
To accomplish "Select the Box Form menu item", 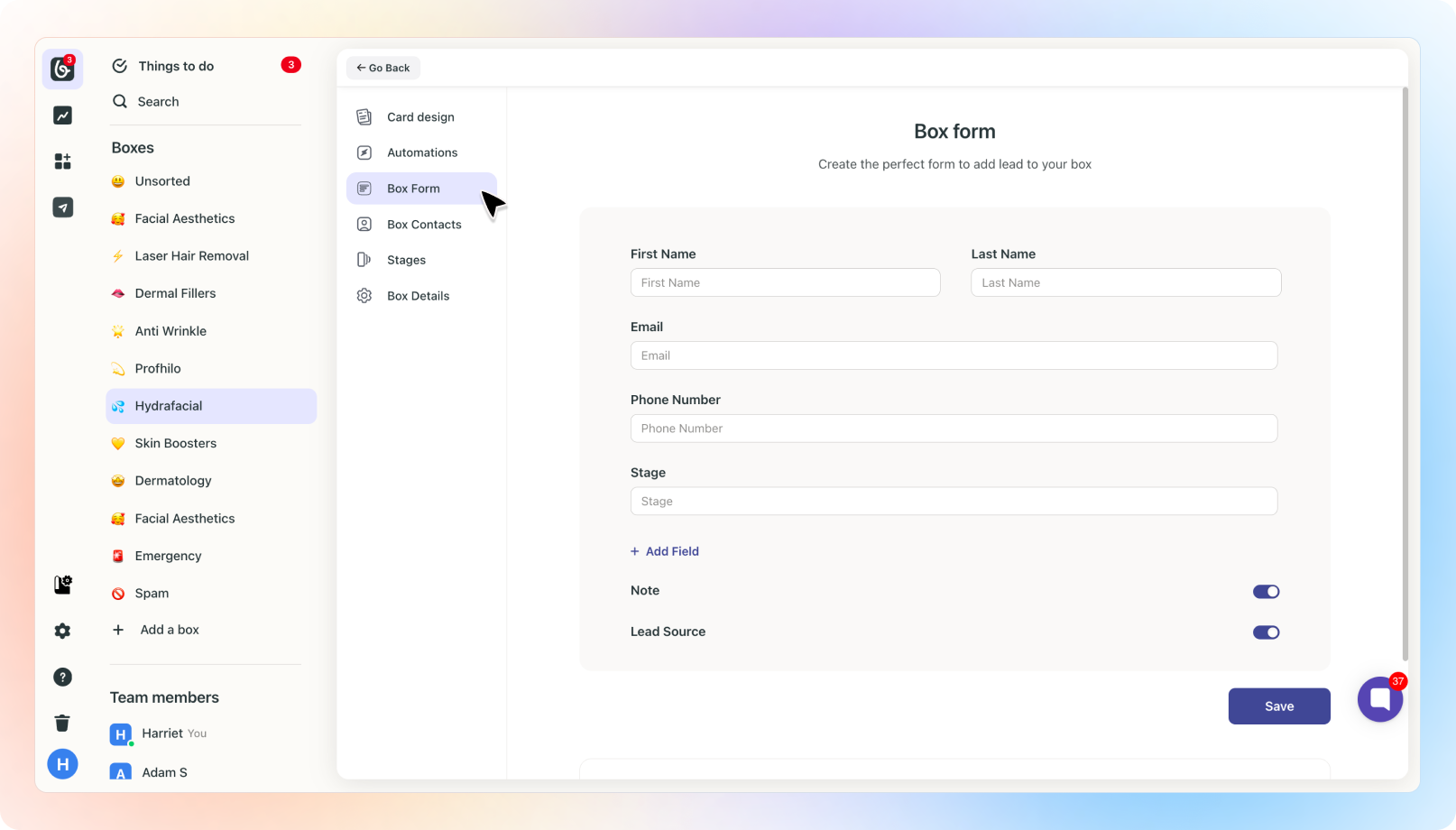I will click(421, 189).
